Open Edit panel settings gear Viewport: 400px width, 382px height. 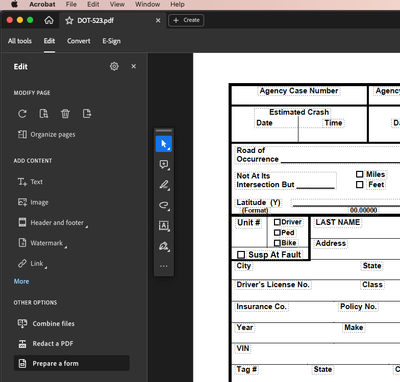pos(114,66)
